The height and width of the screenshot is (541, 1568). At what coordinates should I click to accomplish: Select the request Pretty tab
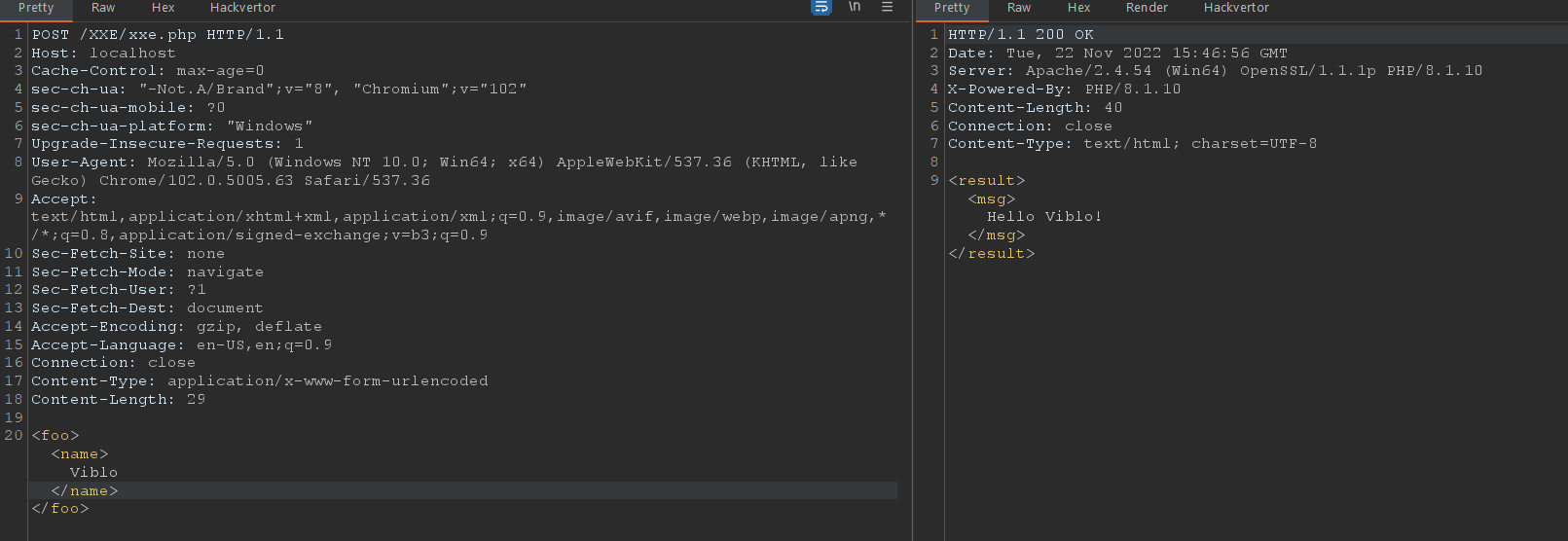[36, 8]
